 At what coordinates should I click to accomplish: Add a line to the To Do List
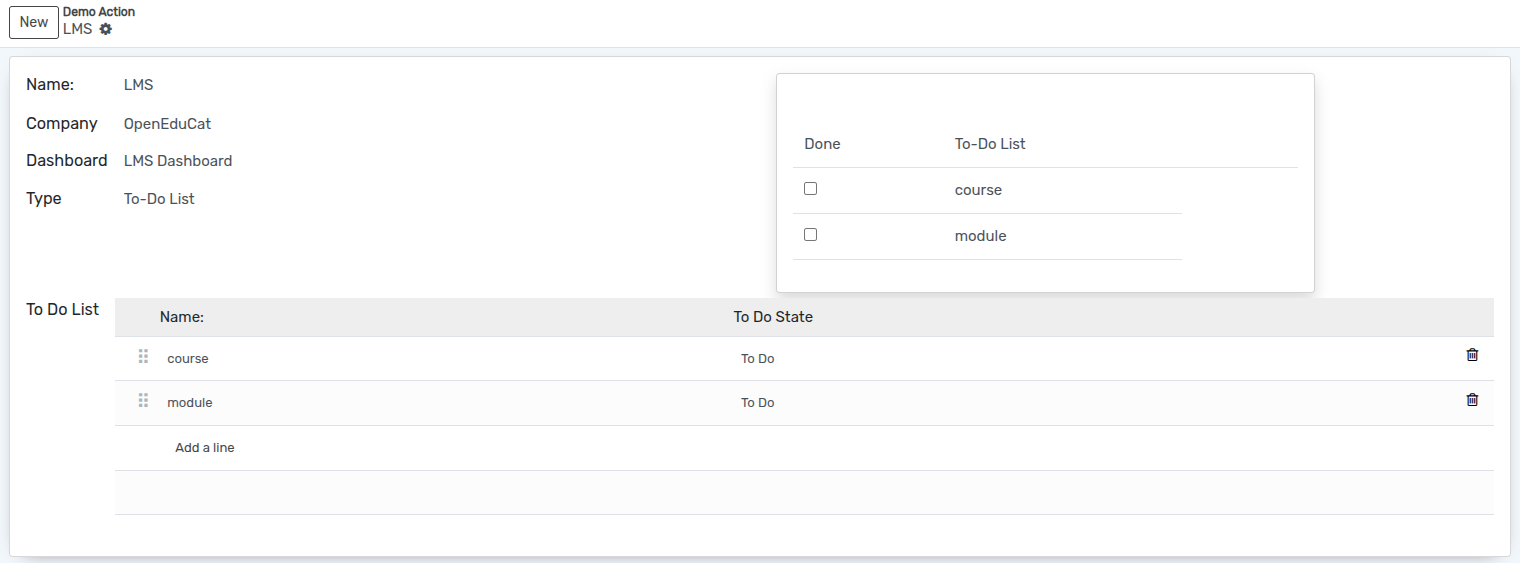click(x=205, y=448)
